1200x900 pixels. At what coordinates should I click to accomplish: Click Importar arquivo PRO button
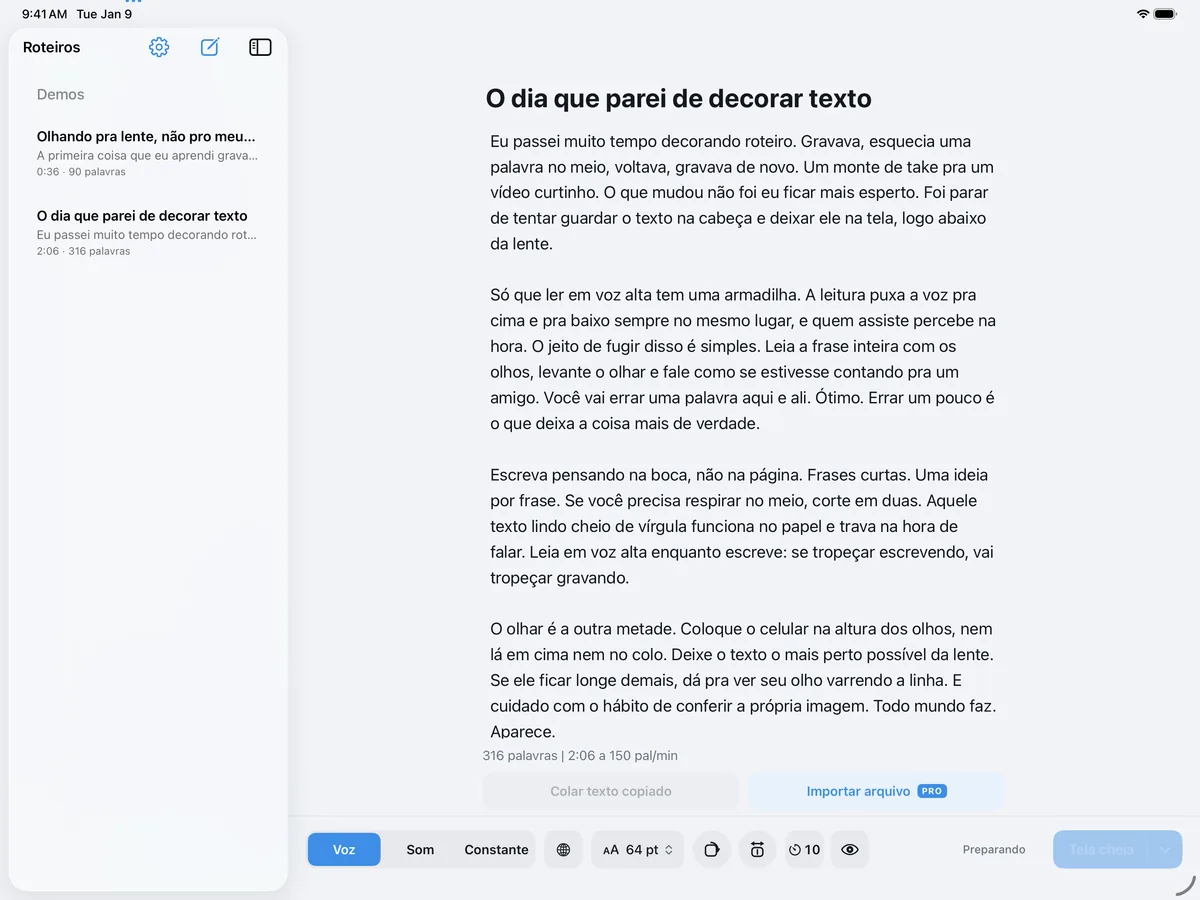click(876, 791)
